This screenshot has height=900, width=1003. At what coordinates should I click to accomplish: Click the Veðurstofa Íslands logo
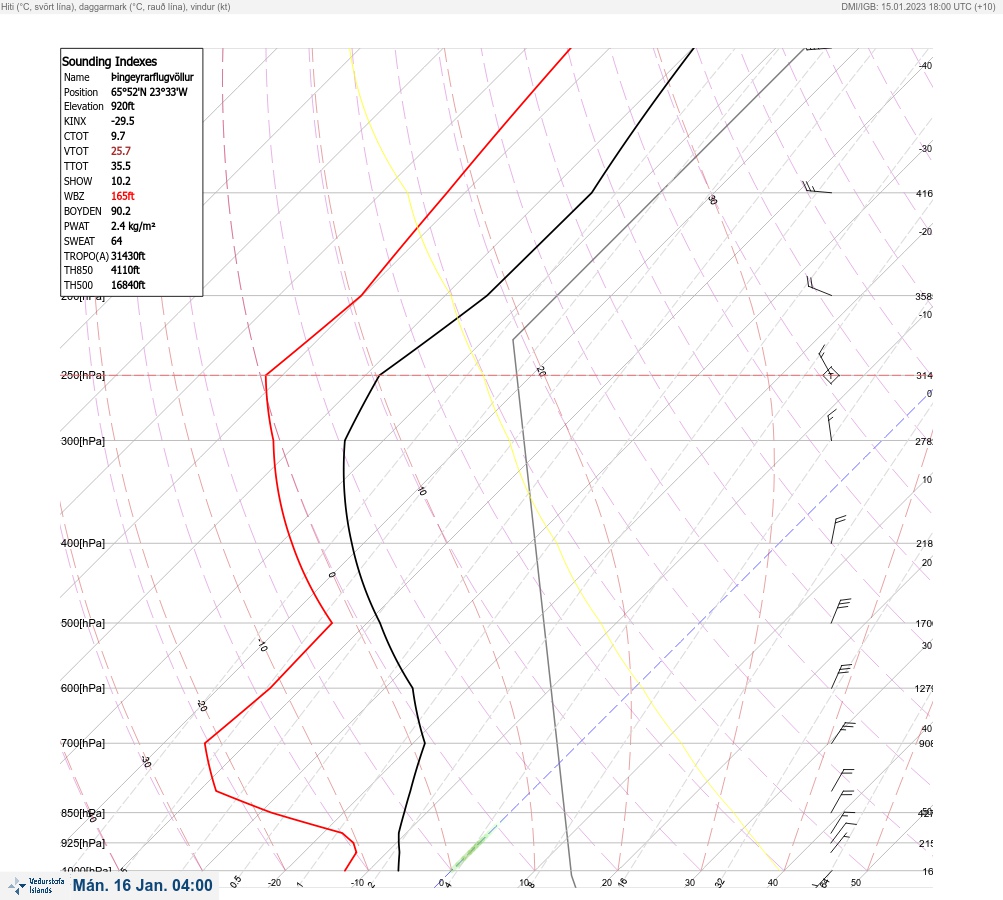[x=36, y=886]
